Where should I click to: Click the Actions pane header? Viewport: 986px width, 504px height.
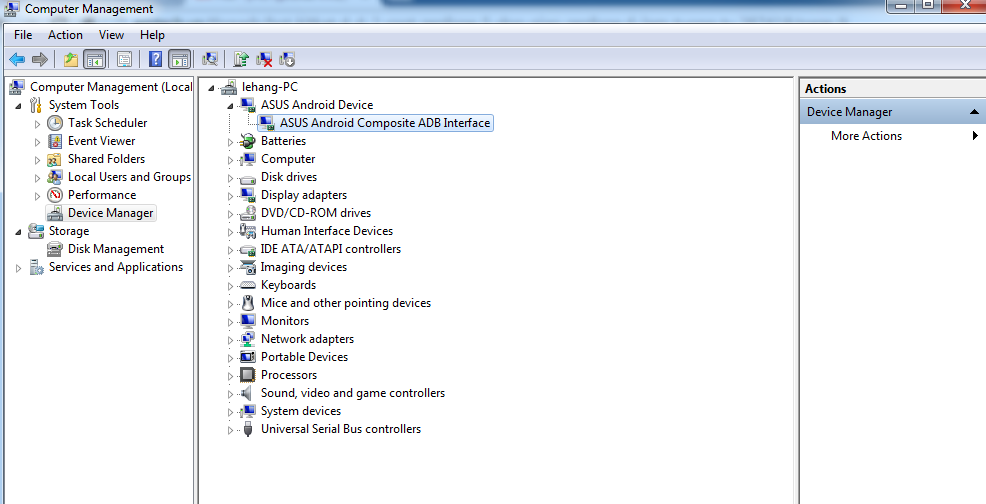892,89
